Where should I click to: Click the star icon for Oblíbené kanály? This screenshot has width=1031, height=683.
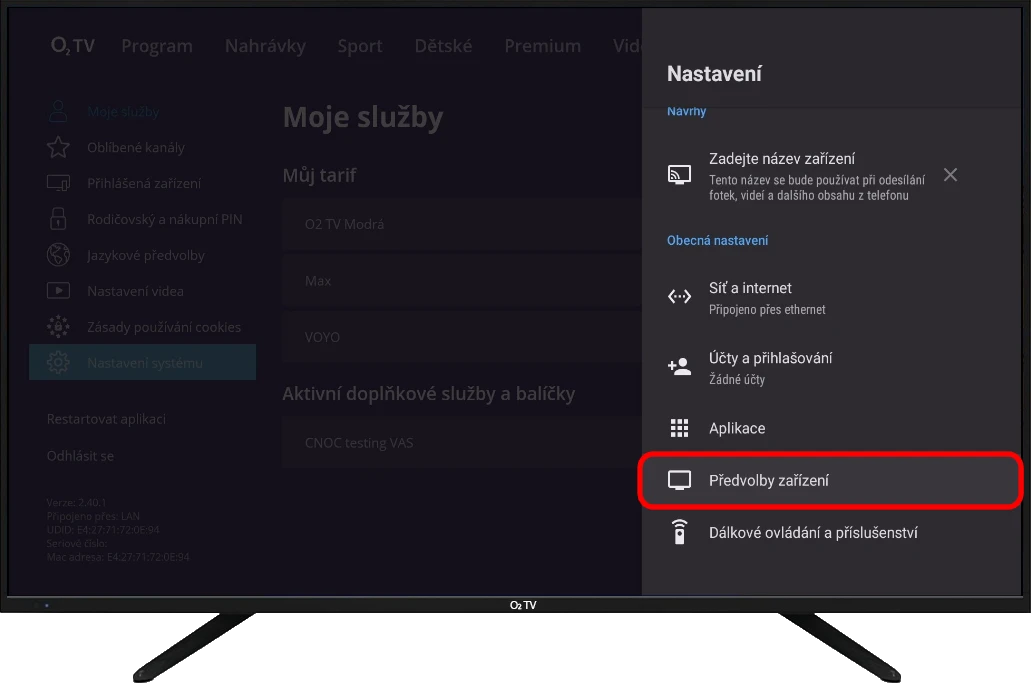click(x=58, y=148)
